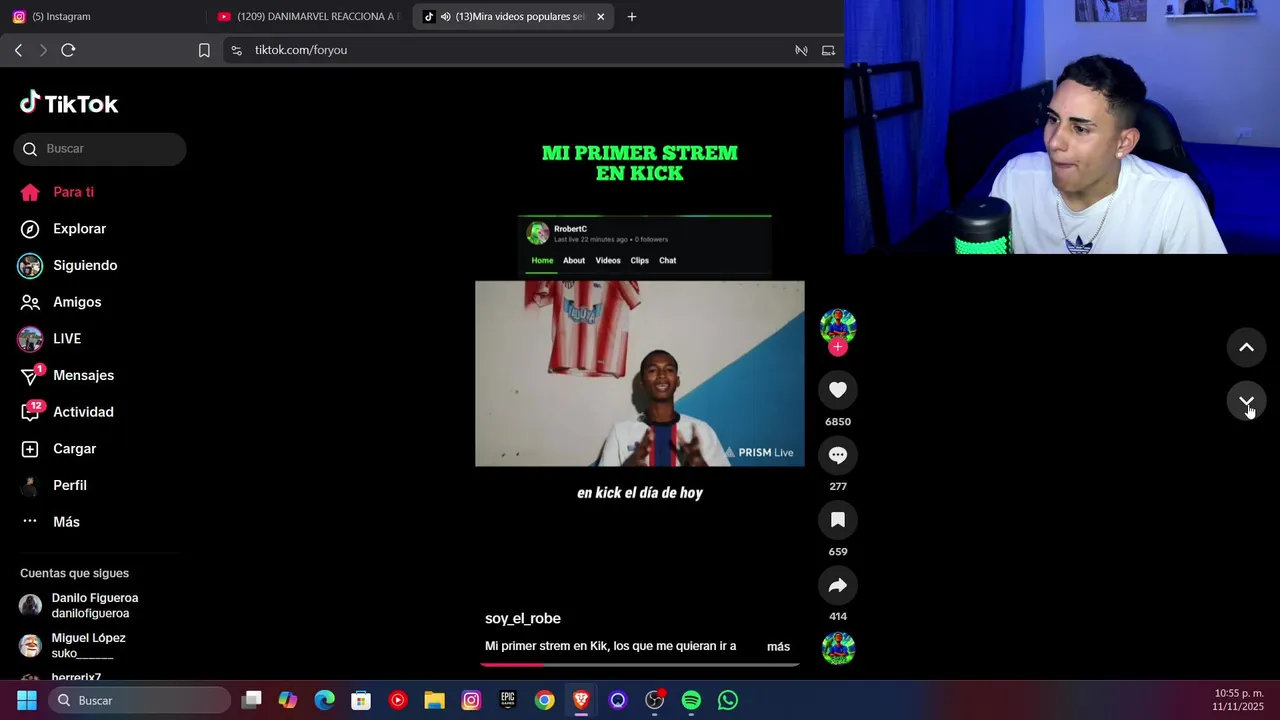Go forward in the browser
Viewport: 1280px width, 720px height.
click(x=43, y=50)
